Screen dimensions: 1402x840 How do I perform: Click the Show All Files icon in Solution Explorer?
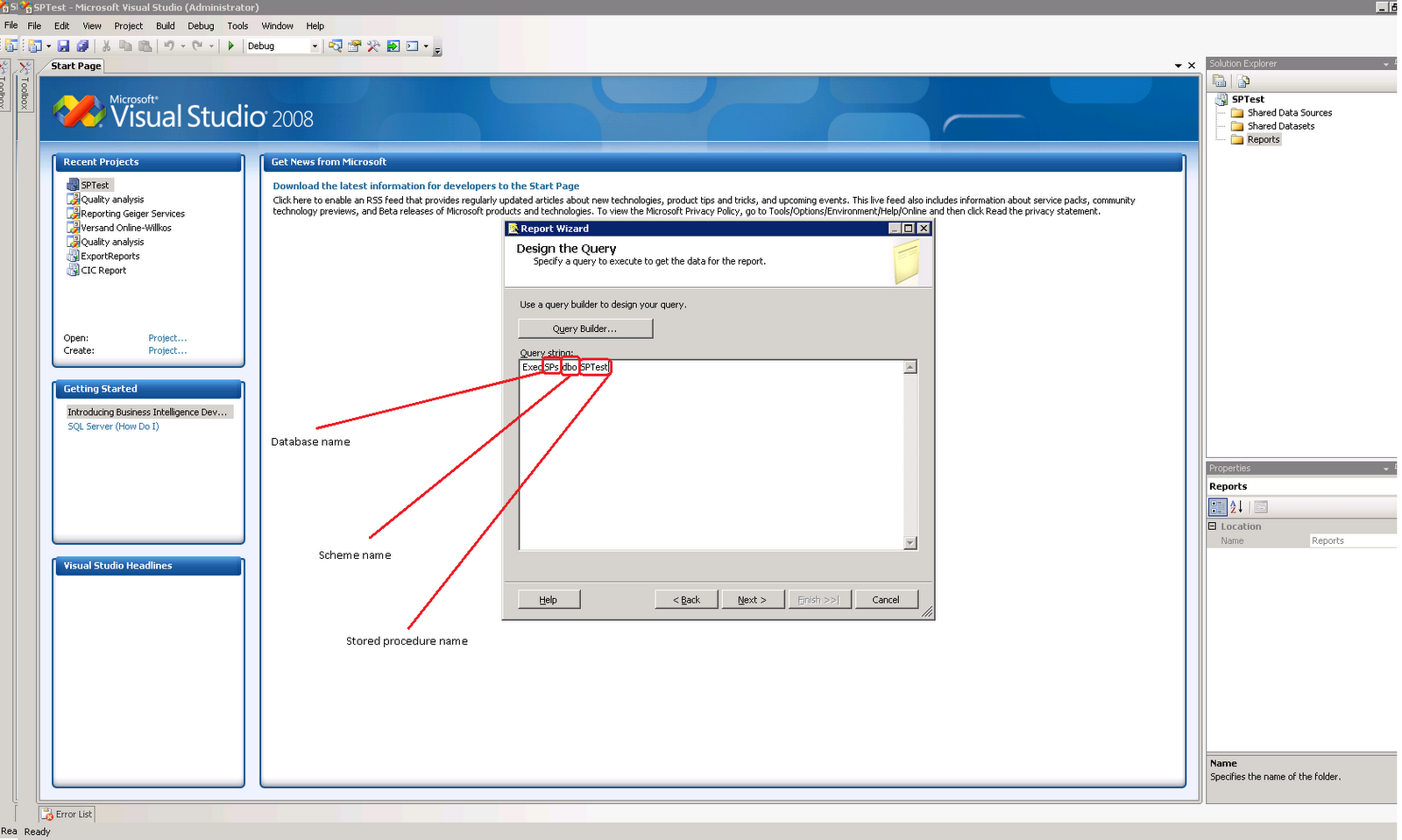[1243, 81]
